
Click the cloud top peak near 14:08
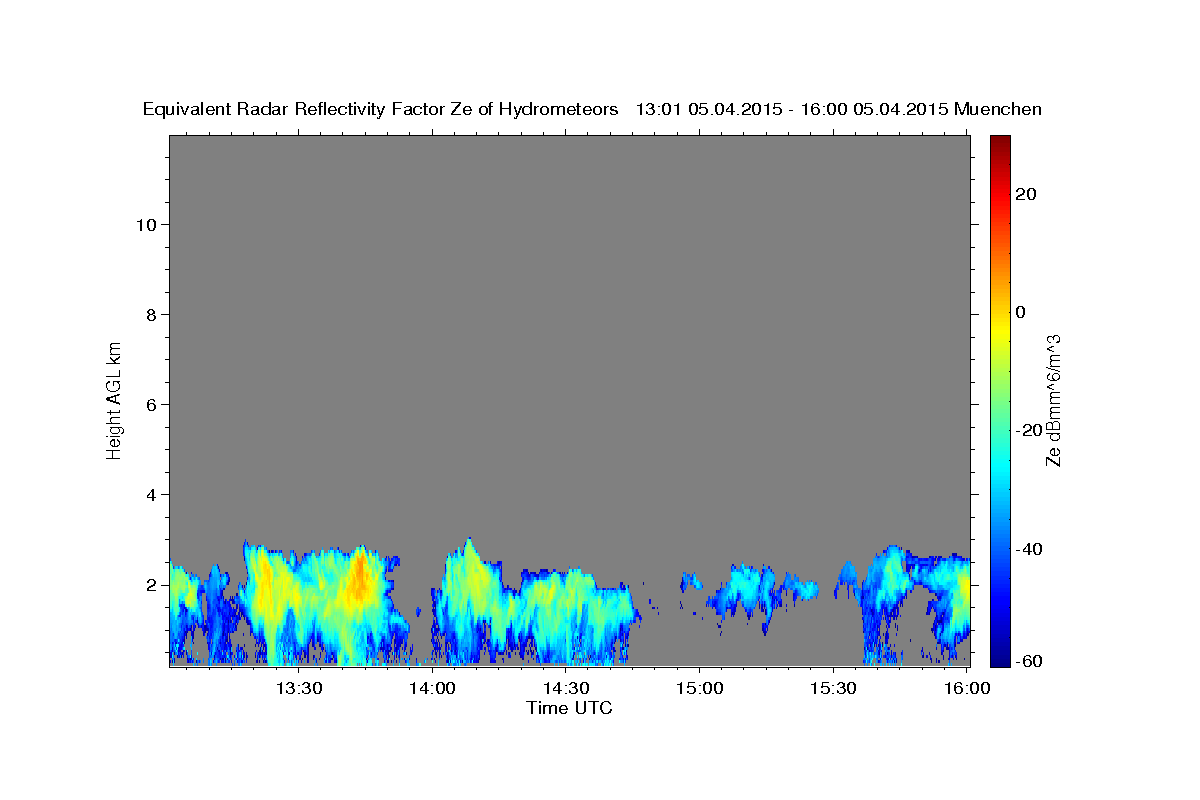[x=468, y=543]
